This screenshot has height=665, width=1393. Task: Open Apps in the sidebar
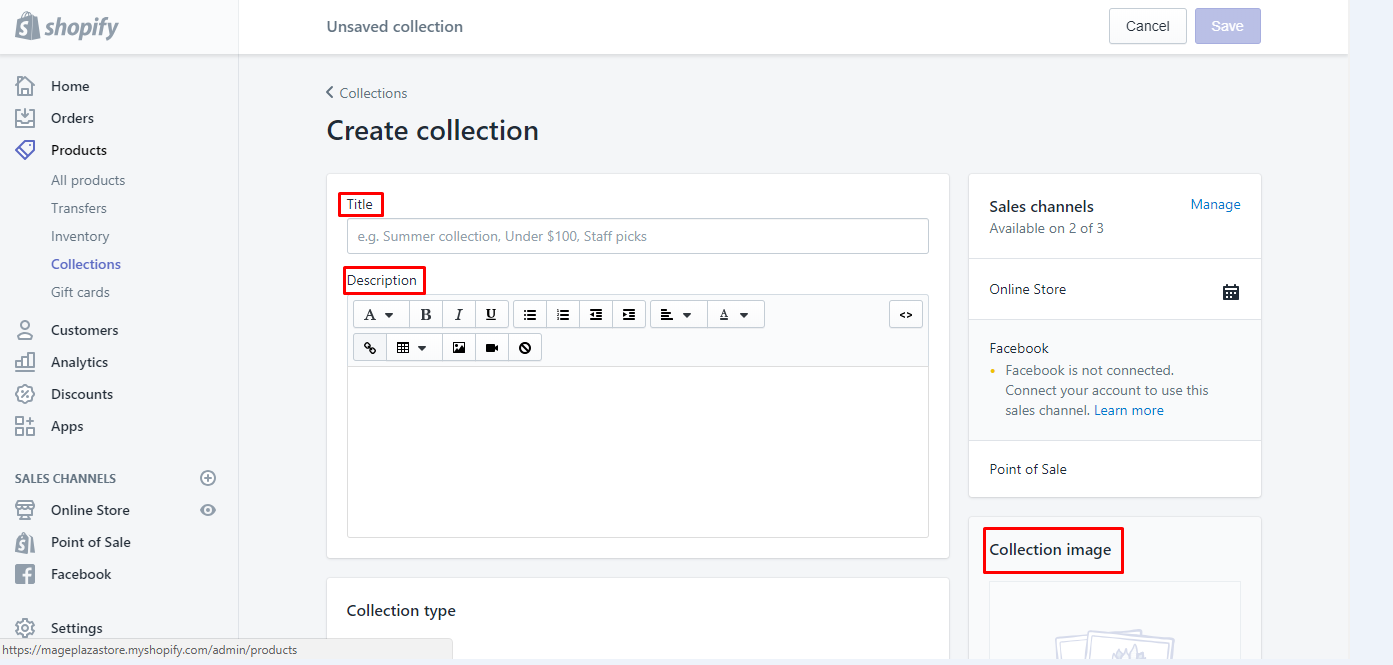click(67, 426)
